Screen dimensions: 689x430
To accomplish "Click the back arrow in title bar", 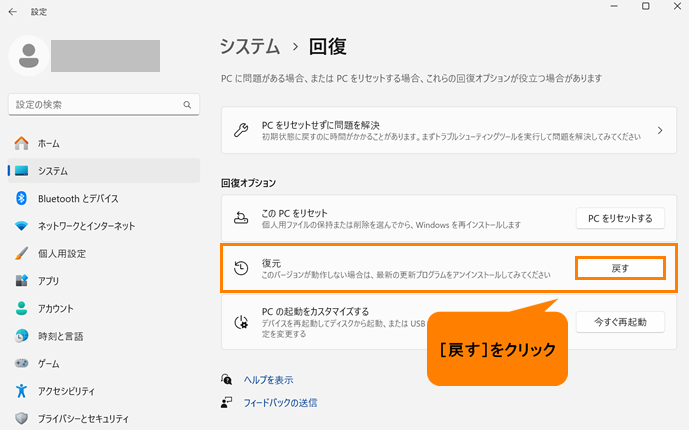I will pyautogui.click(x=13, y=11).
